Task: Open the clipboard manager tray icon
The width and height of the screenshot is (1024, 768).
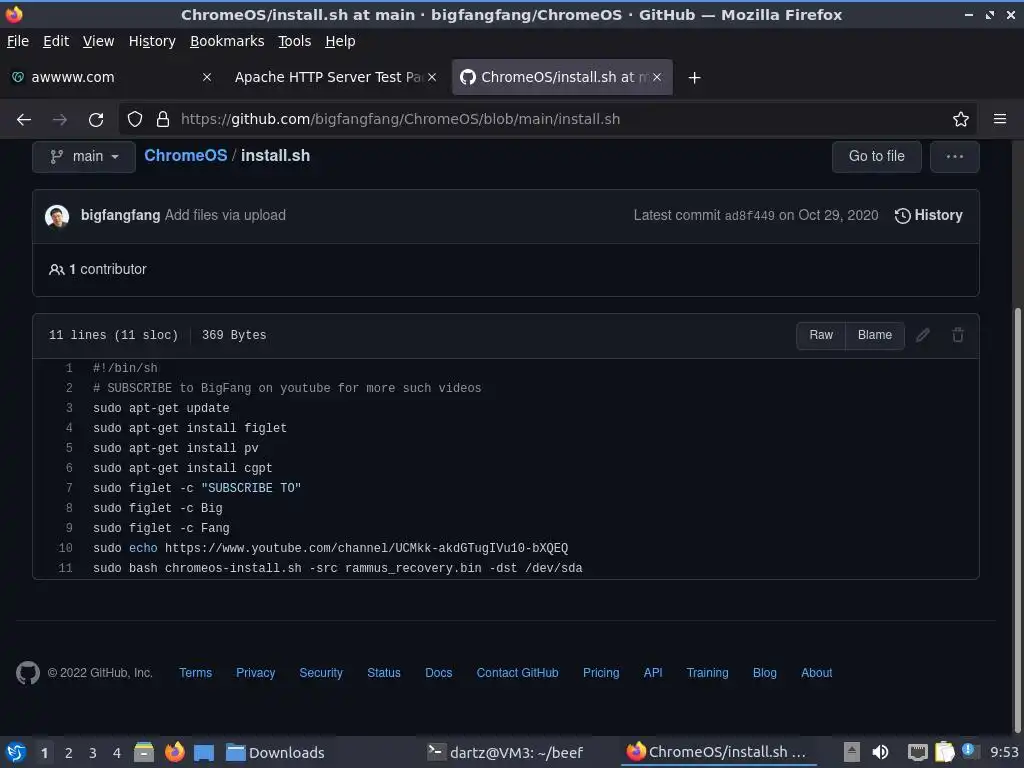Action: 944,752
